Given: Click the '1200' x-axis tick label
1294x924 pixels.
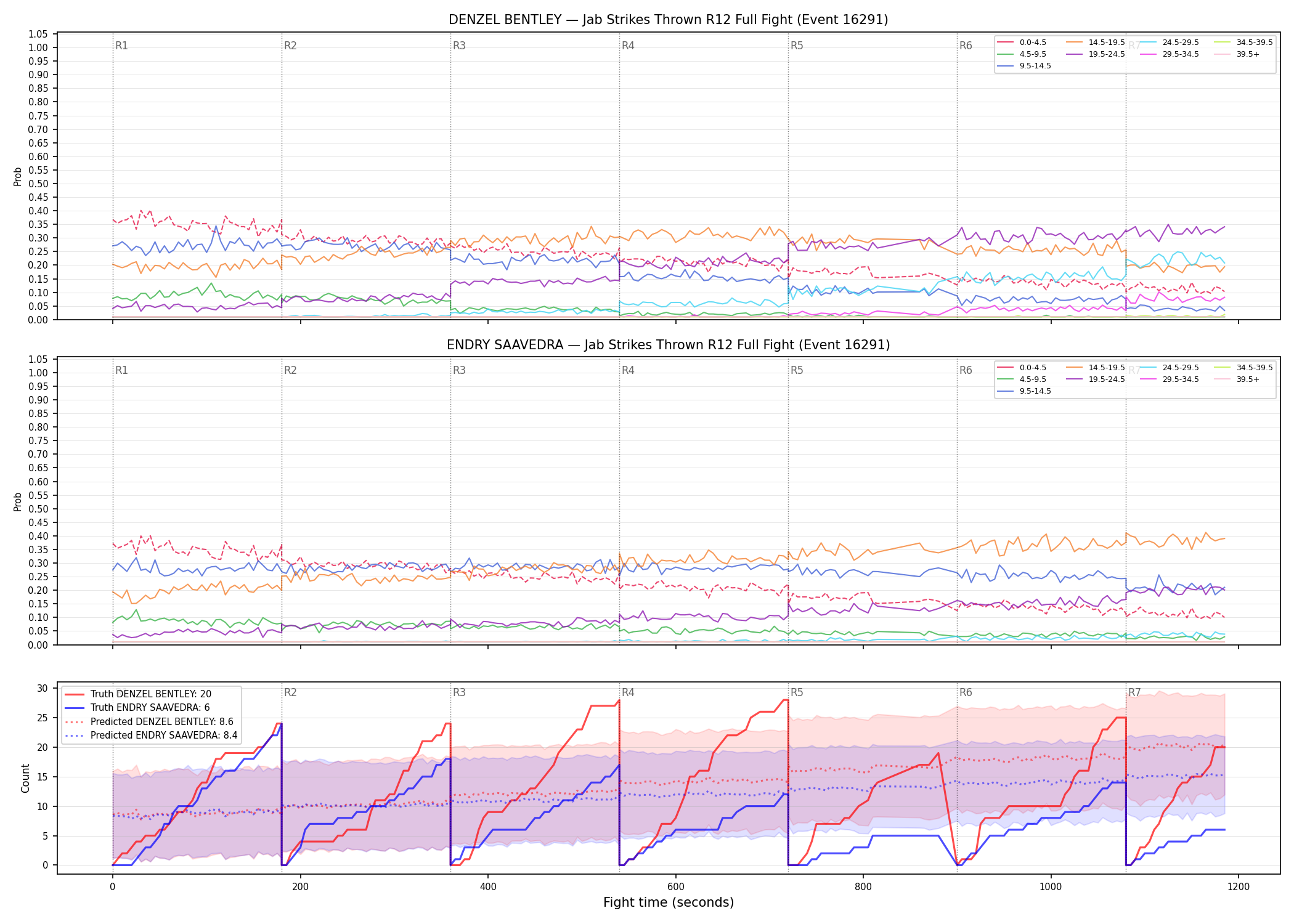Looking at the screenshot, I should point(1239,887).
